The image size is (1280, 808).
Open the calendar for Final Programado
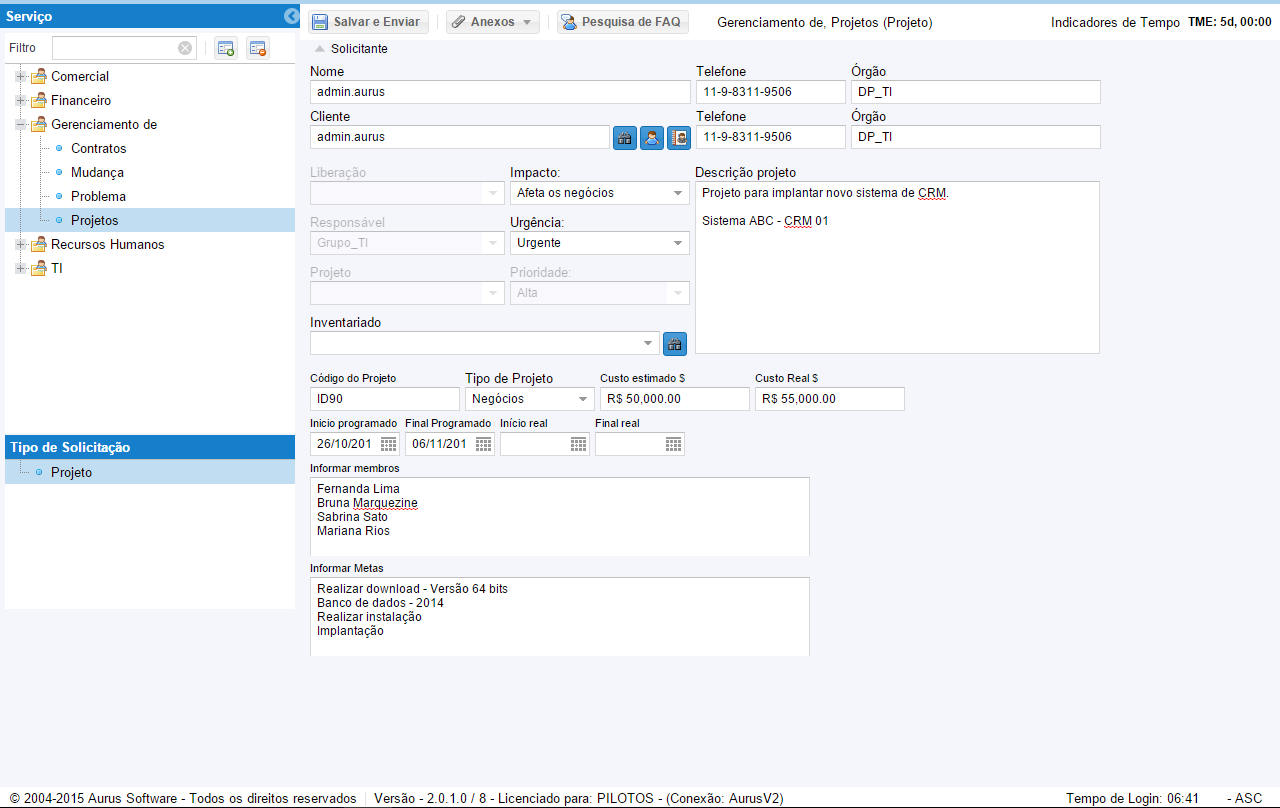[x=483, y=444]
